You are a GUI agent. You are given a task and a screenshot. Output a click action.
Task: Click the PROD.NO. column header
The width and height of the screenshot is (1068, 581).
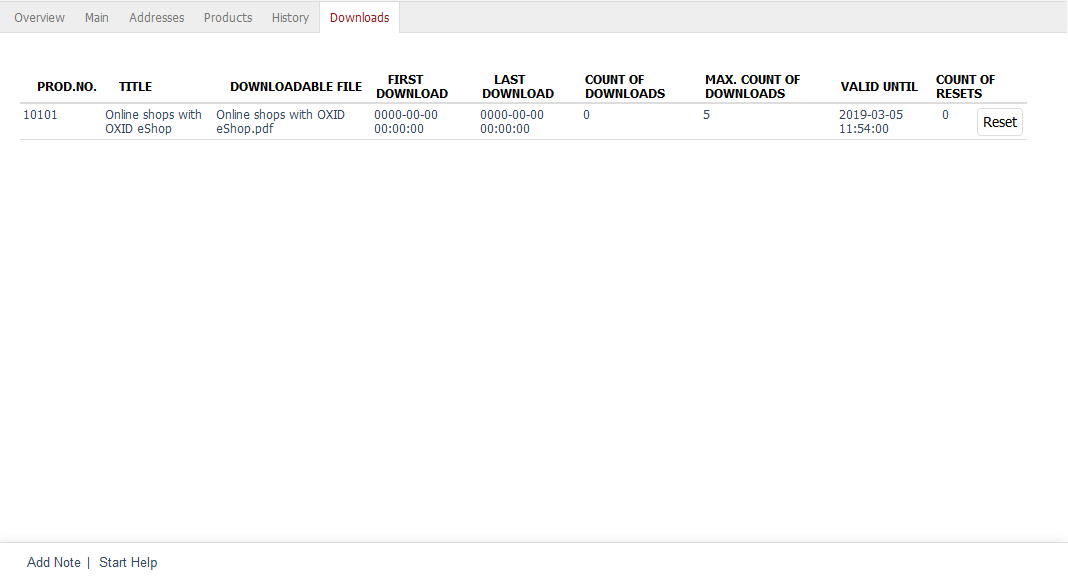point(67,87)
